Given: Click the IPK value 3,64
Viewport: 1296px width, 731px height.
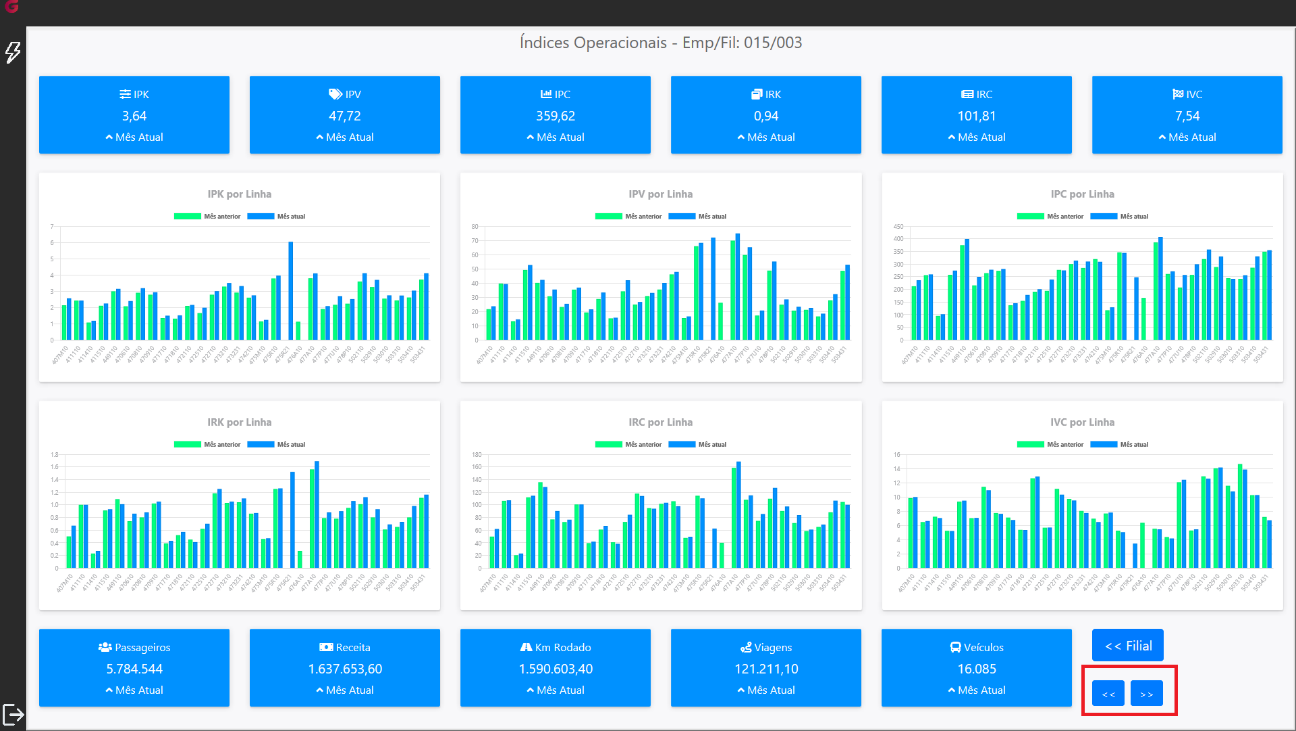Looking at the screenshot, I should pyautogui.click(x=134, y=116).
